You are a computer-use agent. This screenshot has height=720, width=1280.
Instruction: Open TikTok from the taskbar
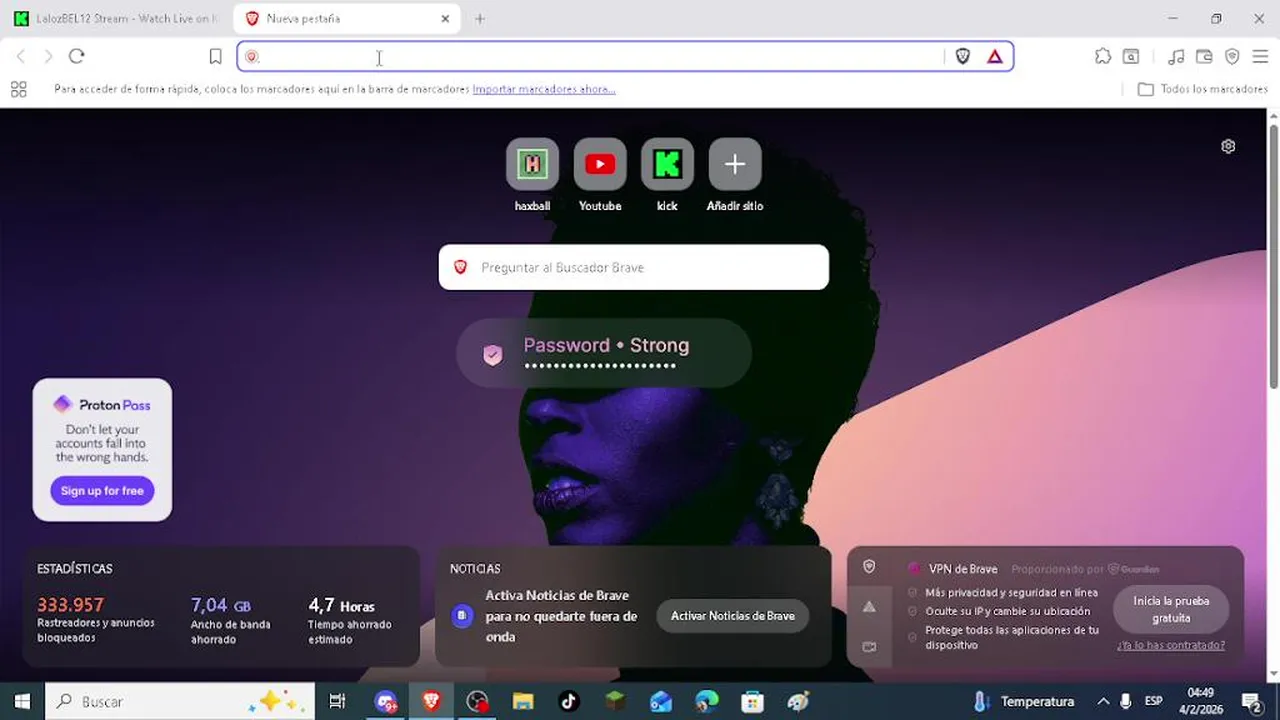569,701
